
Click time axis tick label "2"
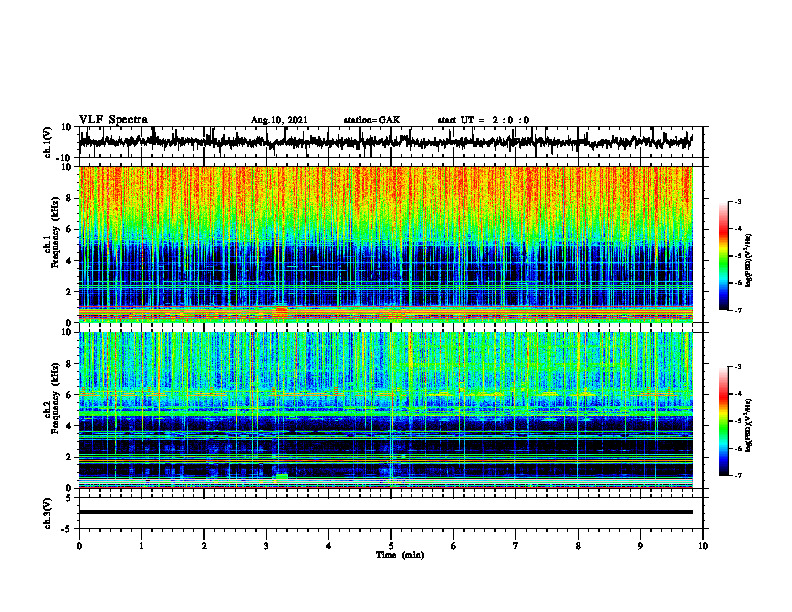coord(204,546)
